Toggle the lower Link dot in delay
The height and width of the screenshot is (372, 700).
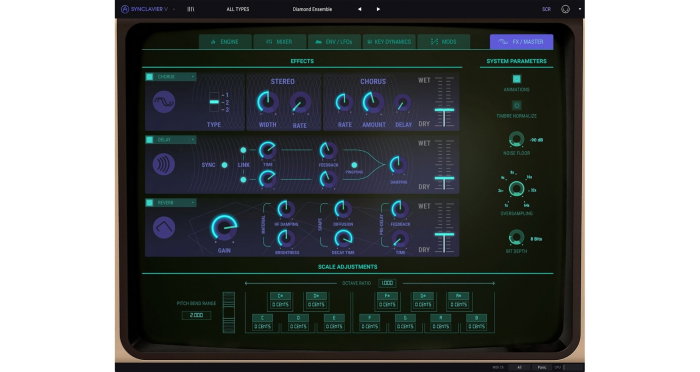click(x=243, y=180)
